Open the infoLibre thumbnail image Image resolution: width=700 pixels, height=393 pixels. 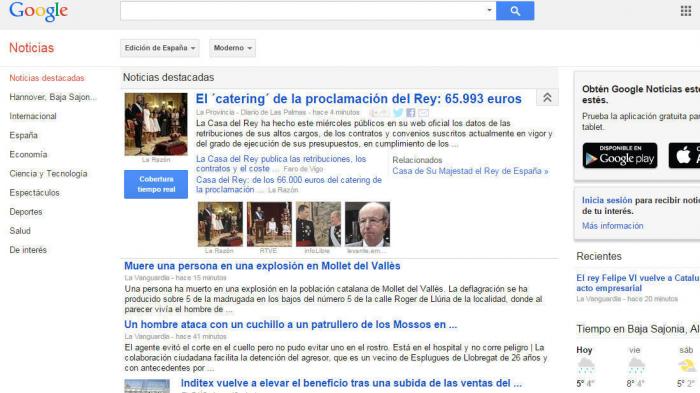(318, 224)
